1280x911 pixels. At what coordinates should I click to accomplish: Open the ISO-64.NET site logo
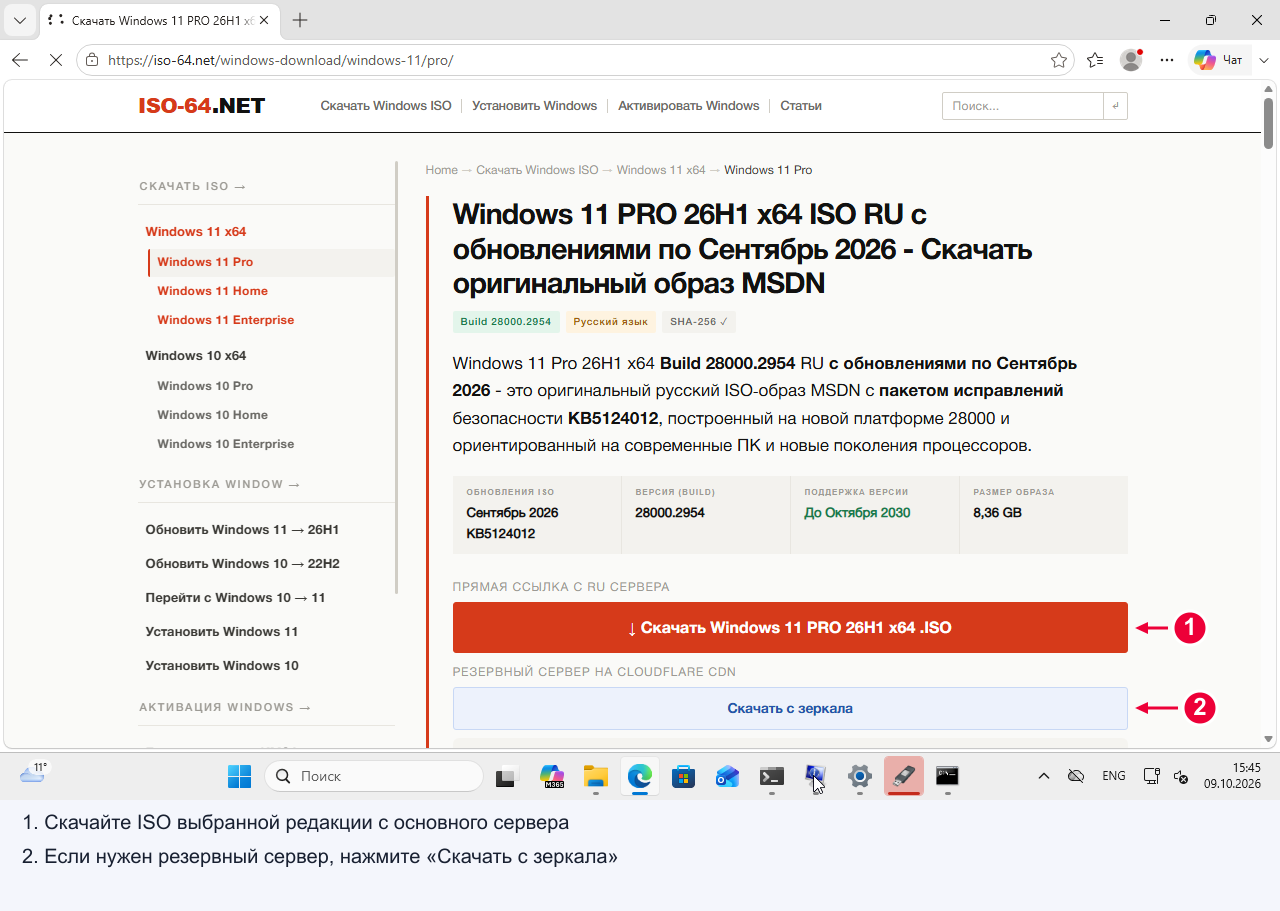[202, 106]
